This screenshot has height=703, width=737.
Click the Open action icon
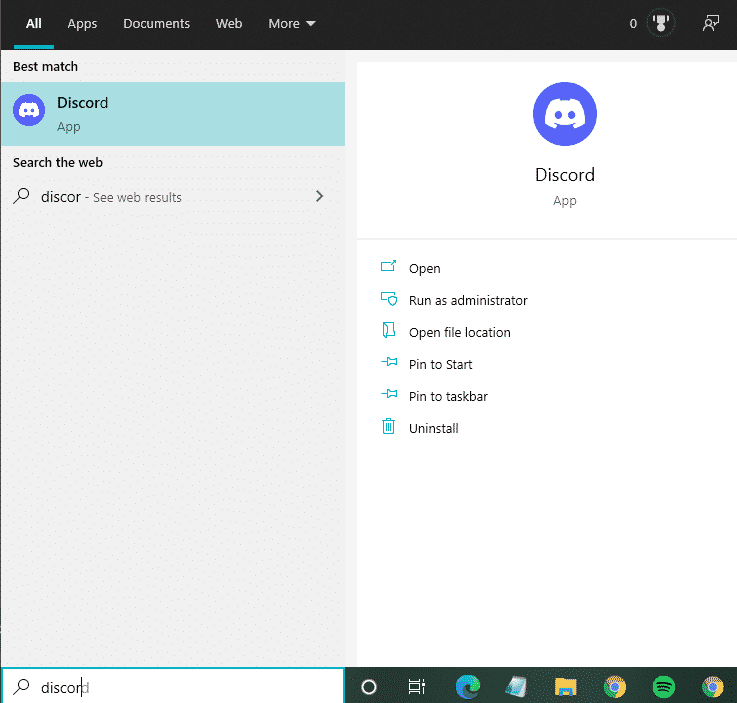(388, 266)
